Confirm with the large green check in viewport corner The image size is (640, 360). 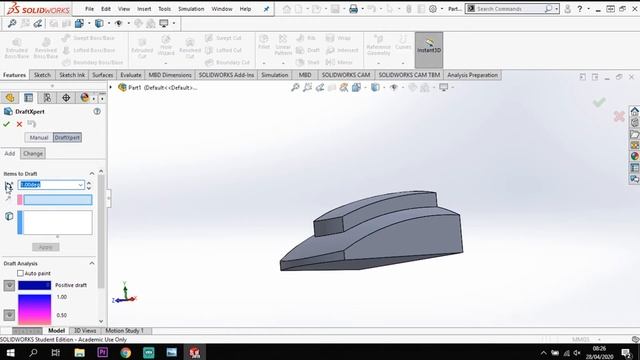coord(599,102)
